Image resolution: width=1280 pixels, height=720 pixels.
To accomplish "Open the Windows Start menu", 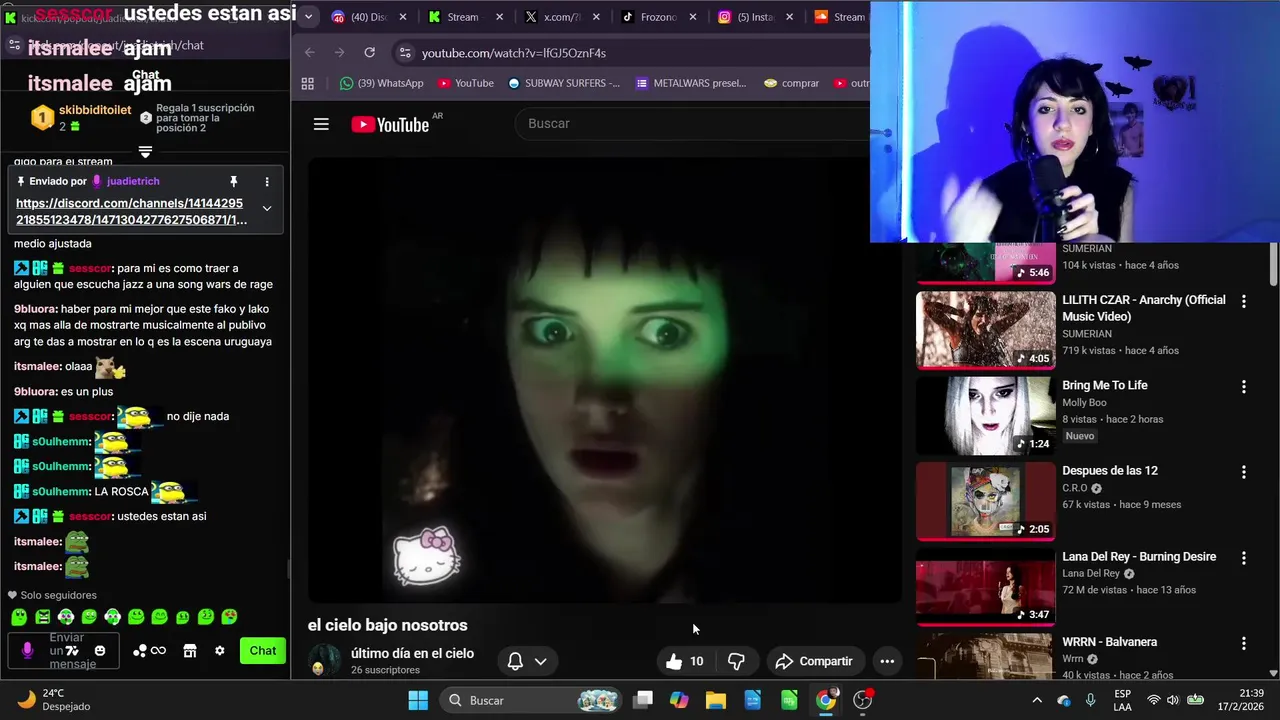I will (418, 700).
